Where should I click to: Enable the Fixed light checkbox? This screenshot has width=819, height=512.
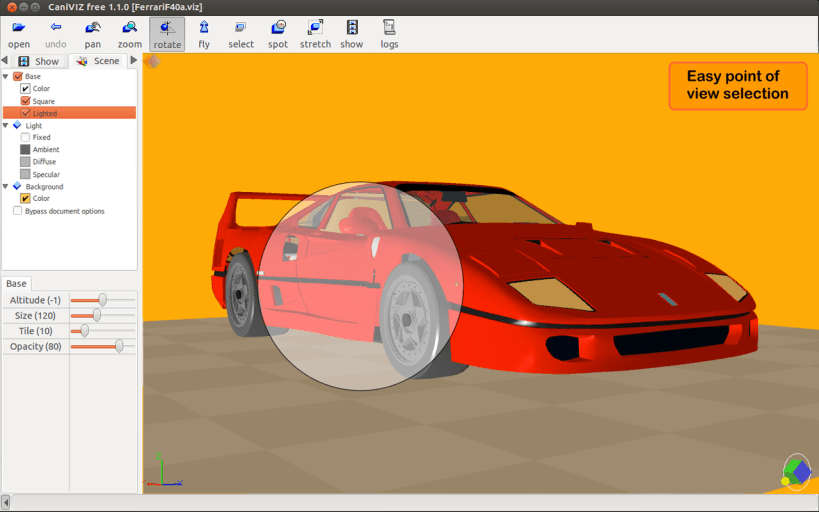[25, 137]
